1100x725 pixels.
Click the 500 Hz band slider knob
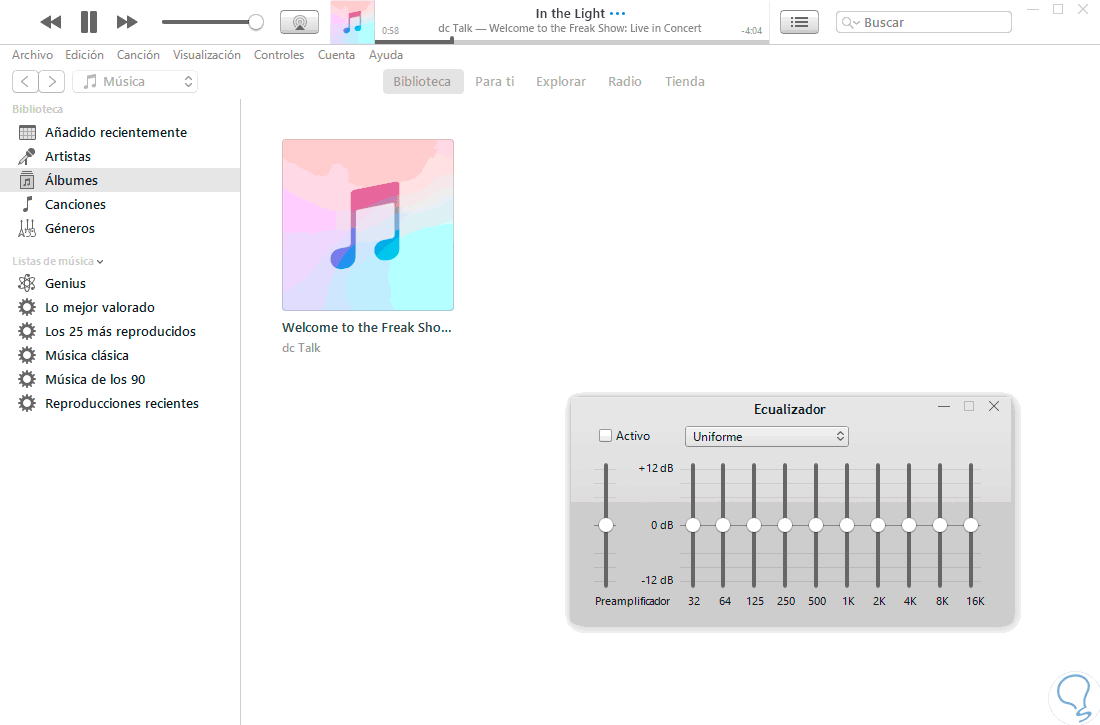pyautogui.click(x=816, y=525)
